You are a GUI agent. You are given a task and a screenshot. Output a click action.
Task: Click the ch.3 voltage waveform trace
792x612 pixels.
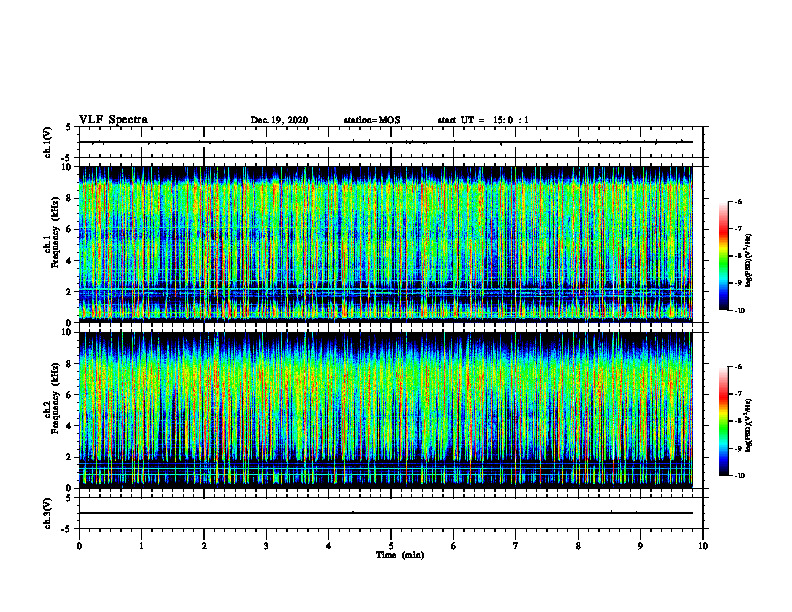[x=386, y=513]
